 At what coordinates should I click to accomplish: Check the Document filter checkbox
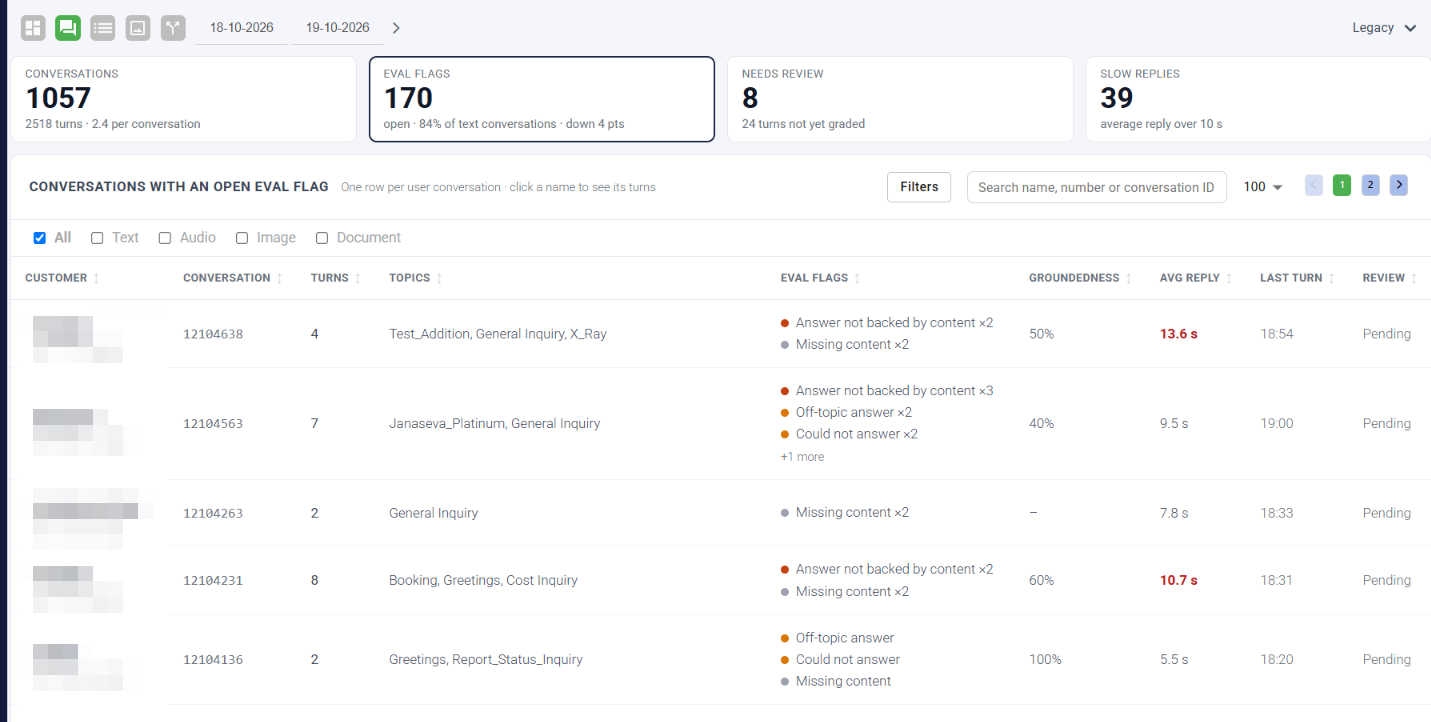pos(322,238)
